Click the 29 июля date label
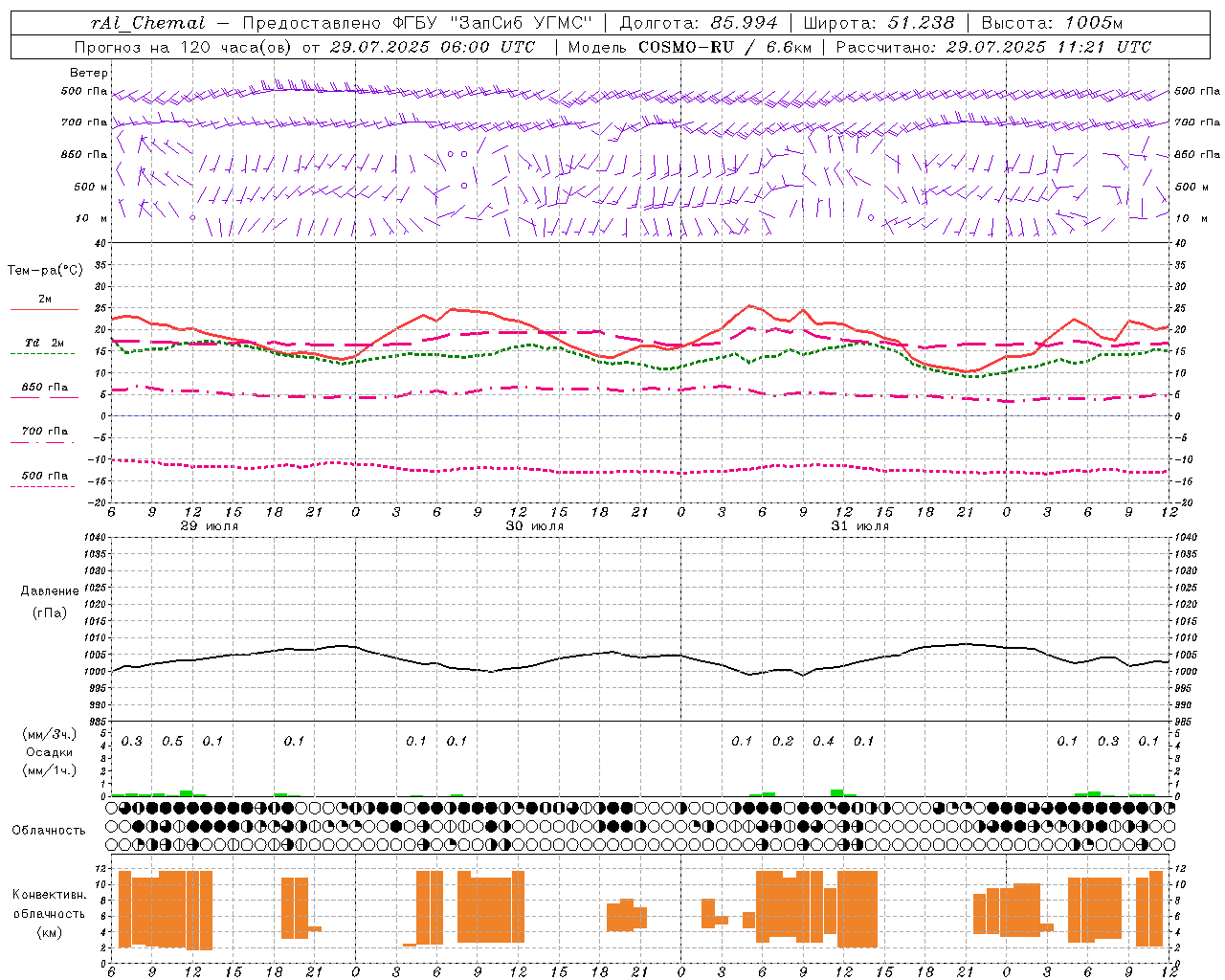 pyautogui.click(x=210, y=526)
